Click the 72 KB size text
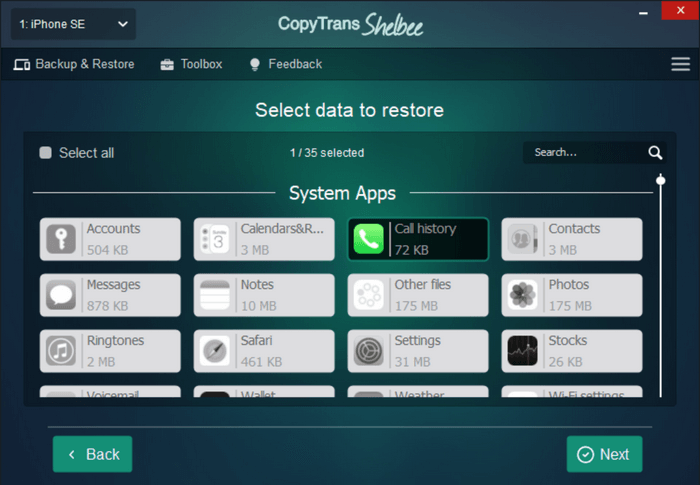The width and height of the screenshot is (700, 485). pos(412,250)
